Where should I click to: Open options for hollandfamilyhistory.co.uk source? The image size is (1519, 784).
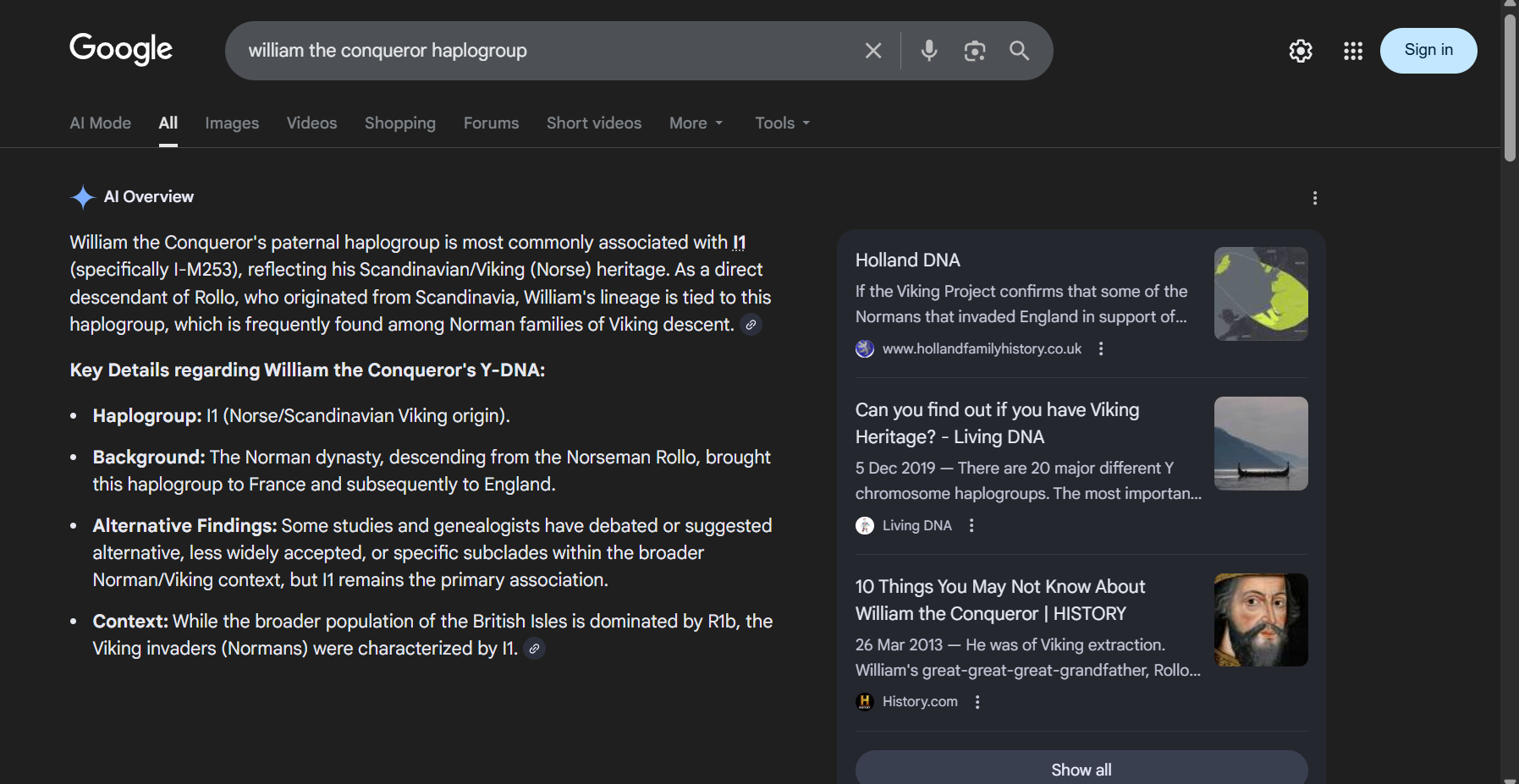pos(1101,348)
